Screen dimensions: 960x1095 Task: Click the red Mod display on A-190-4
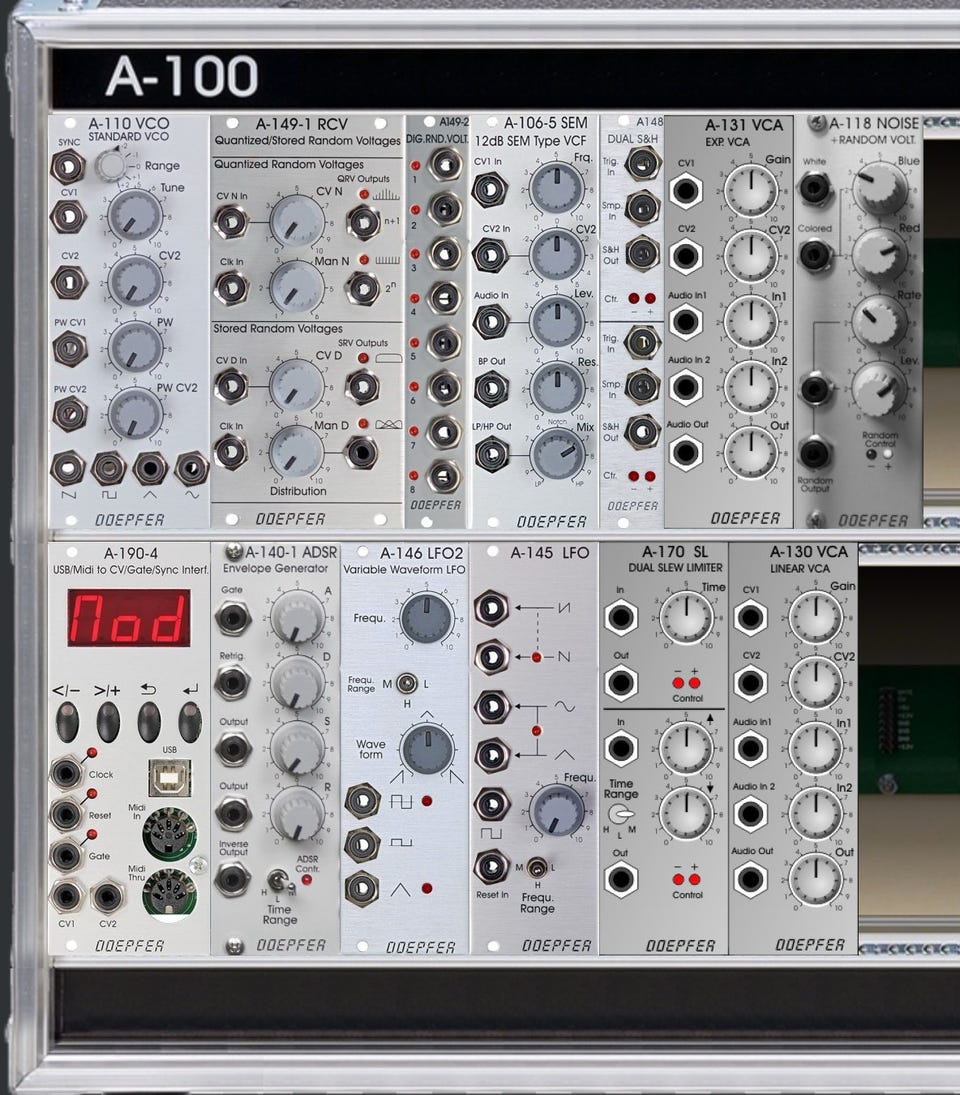tap(128, 618)
